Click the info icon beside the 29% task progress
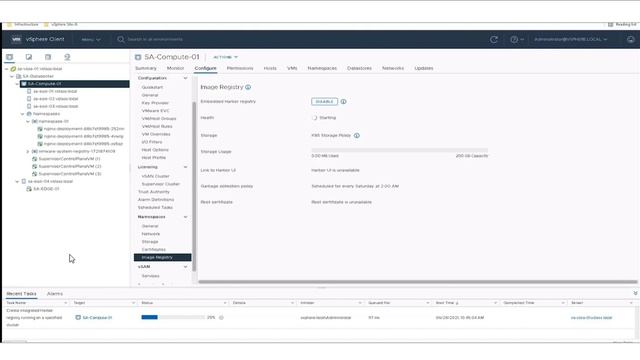640x360 pixels. tap(221, 318)
